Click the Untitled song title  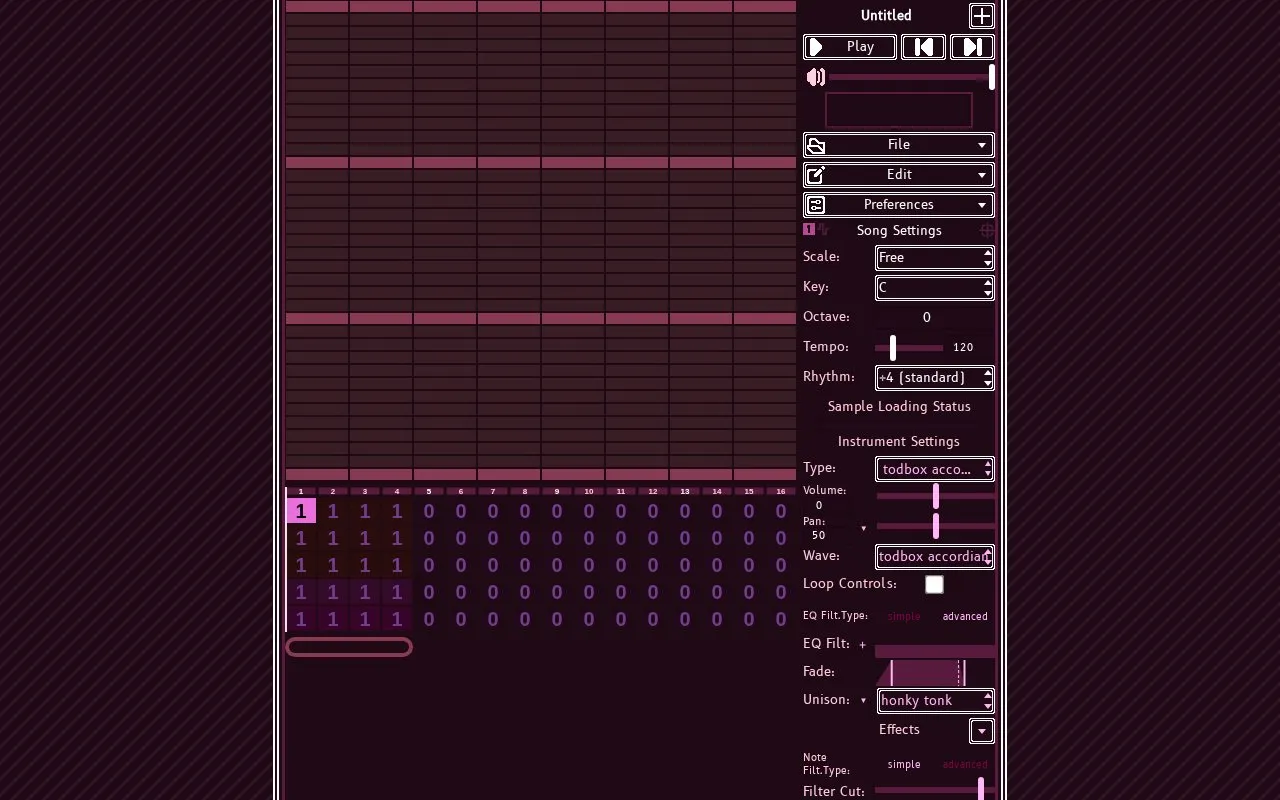tap(886, 16)
